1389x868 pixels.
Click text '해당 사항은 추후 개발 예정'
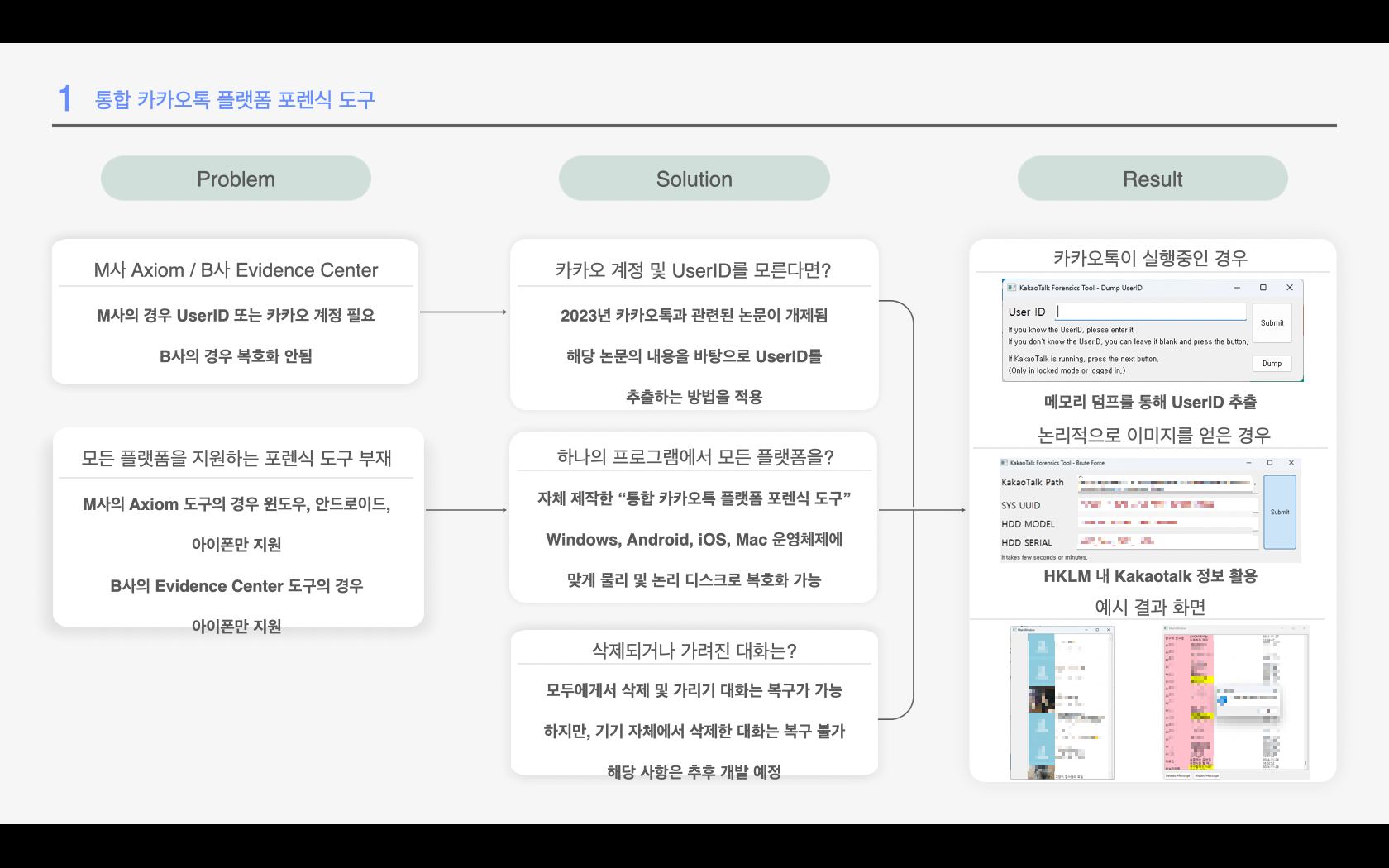click(694, 772)
